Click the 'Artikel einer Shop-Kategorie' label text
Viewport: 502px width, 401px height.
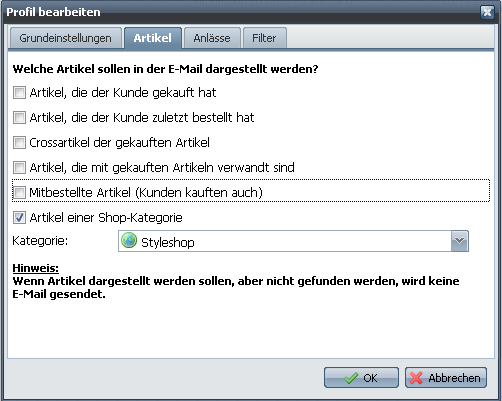tap(106, 218)
